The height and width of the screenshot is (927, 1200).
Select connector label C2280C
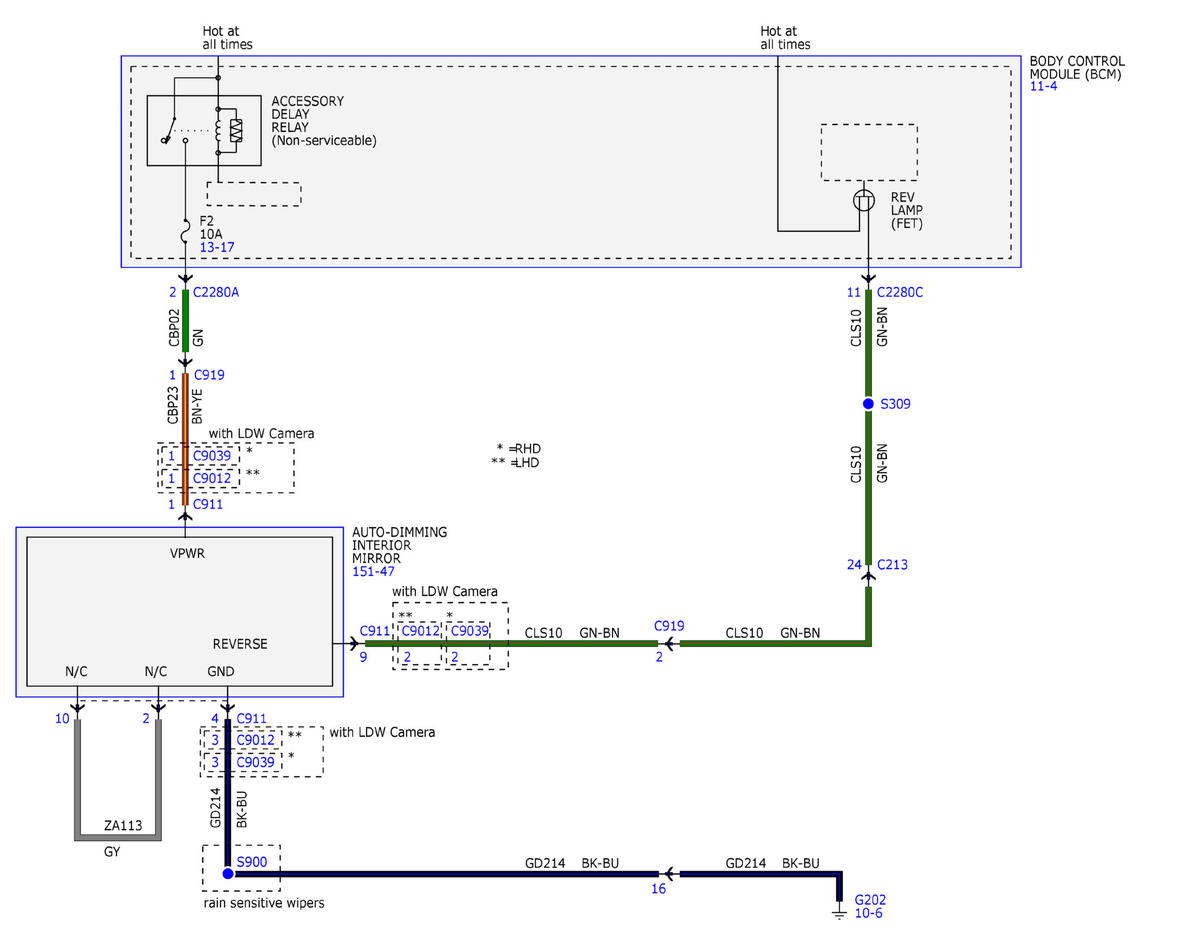click(900, 293)
